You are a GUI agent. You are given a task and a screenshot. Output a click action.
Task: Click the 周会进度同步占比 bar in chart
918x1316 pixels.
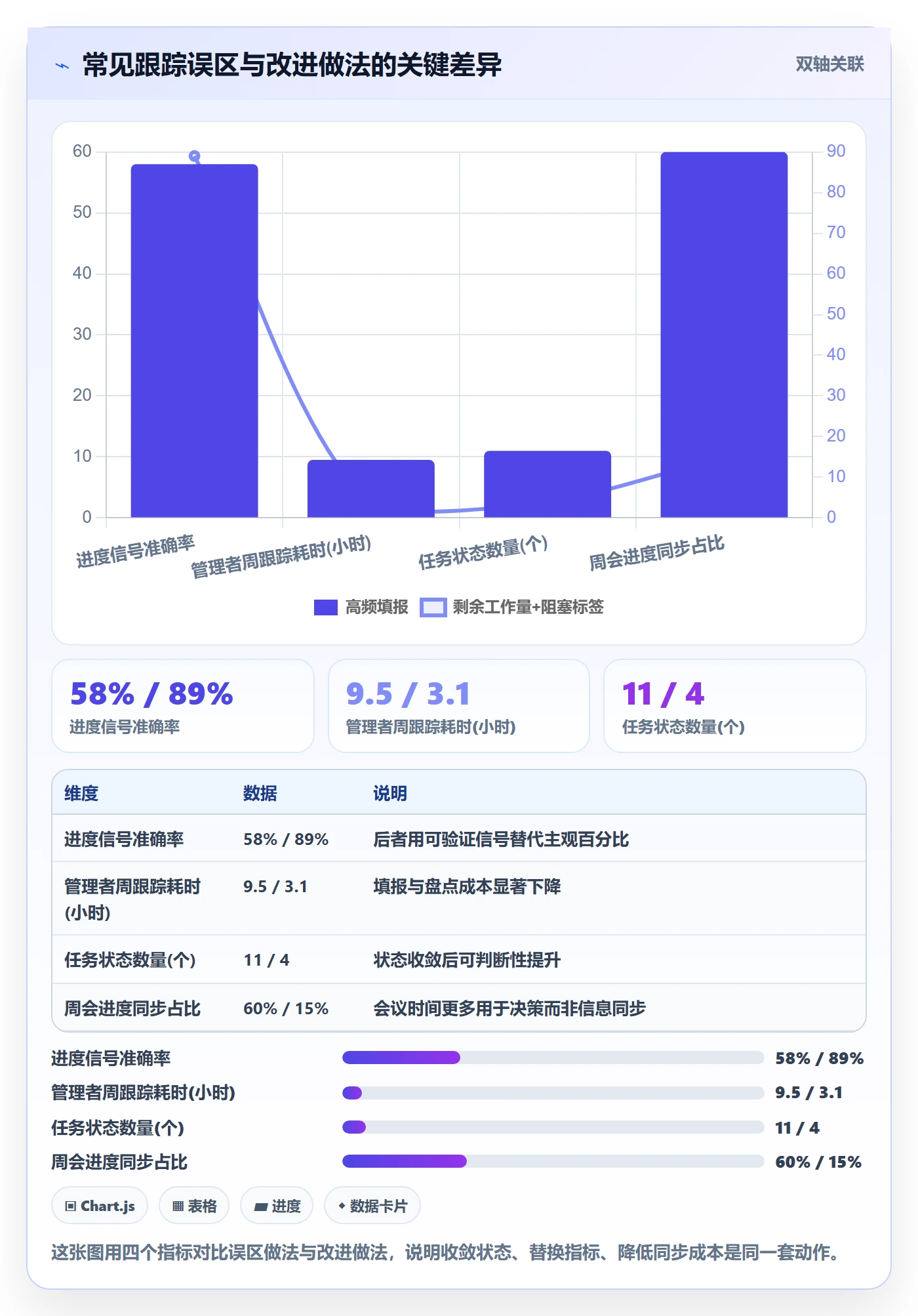724,335
